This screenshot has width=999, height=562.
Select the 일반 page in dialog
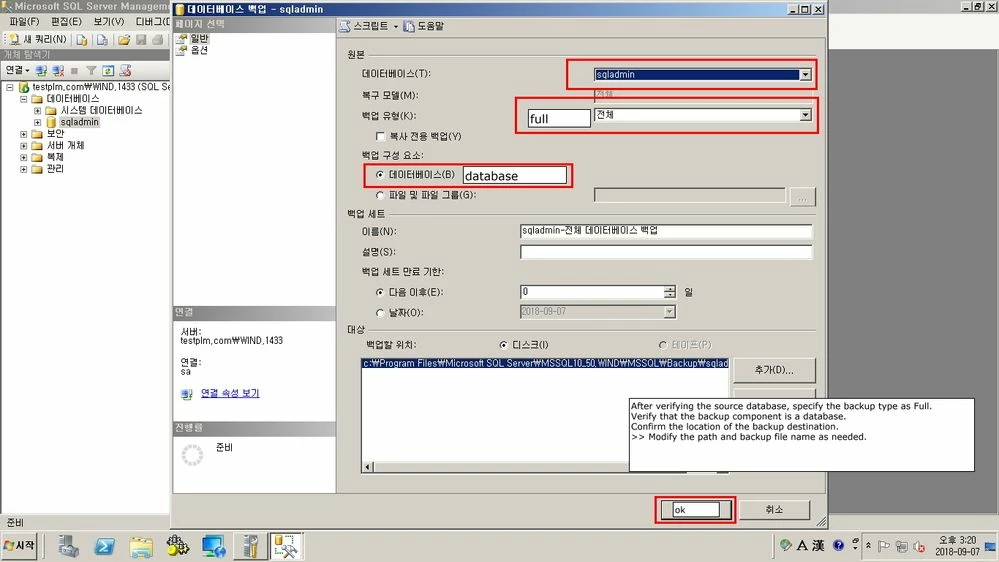pyautogui.click(x=199, y=38)
